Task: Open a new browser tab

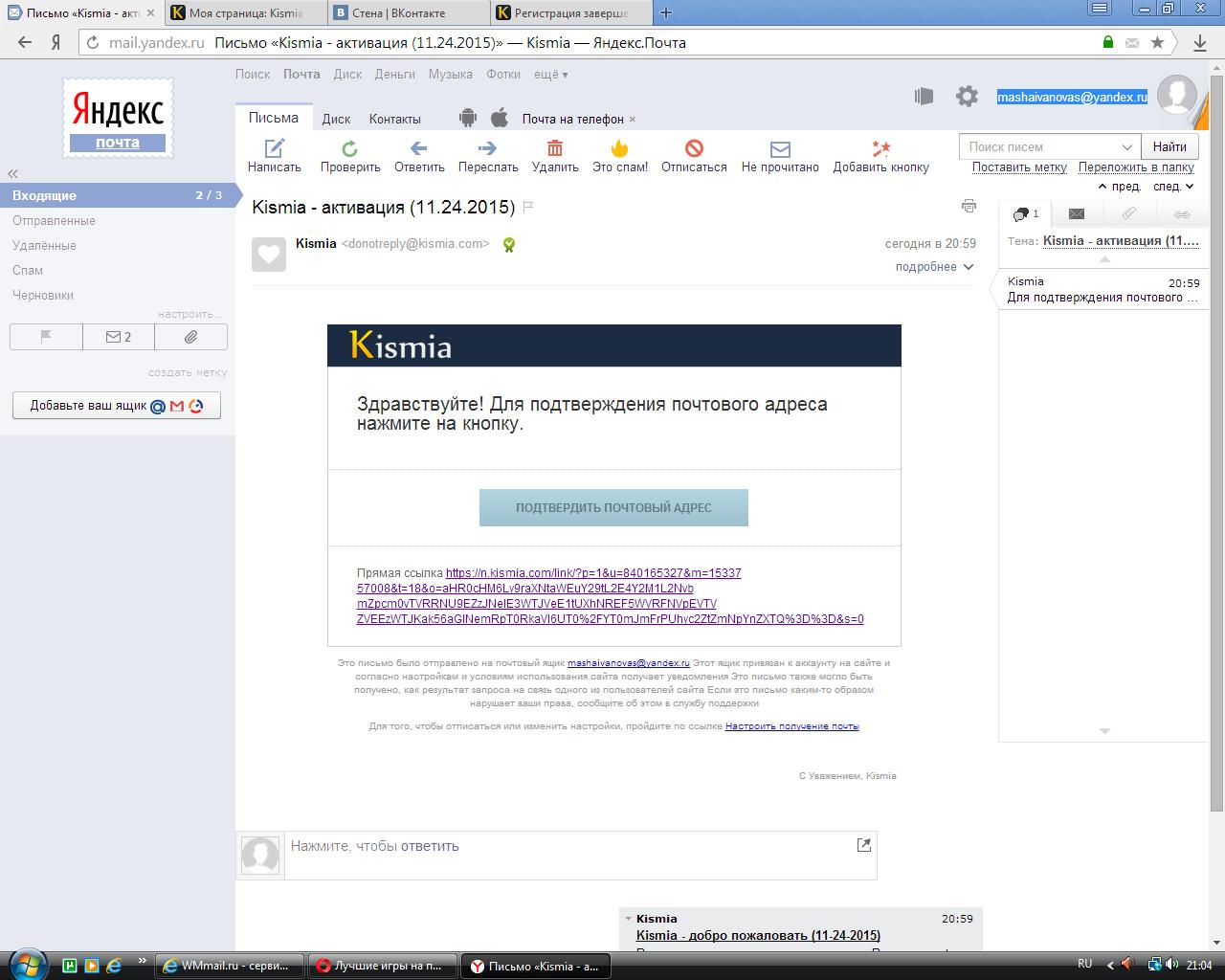Action: 666,12
